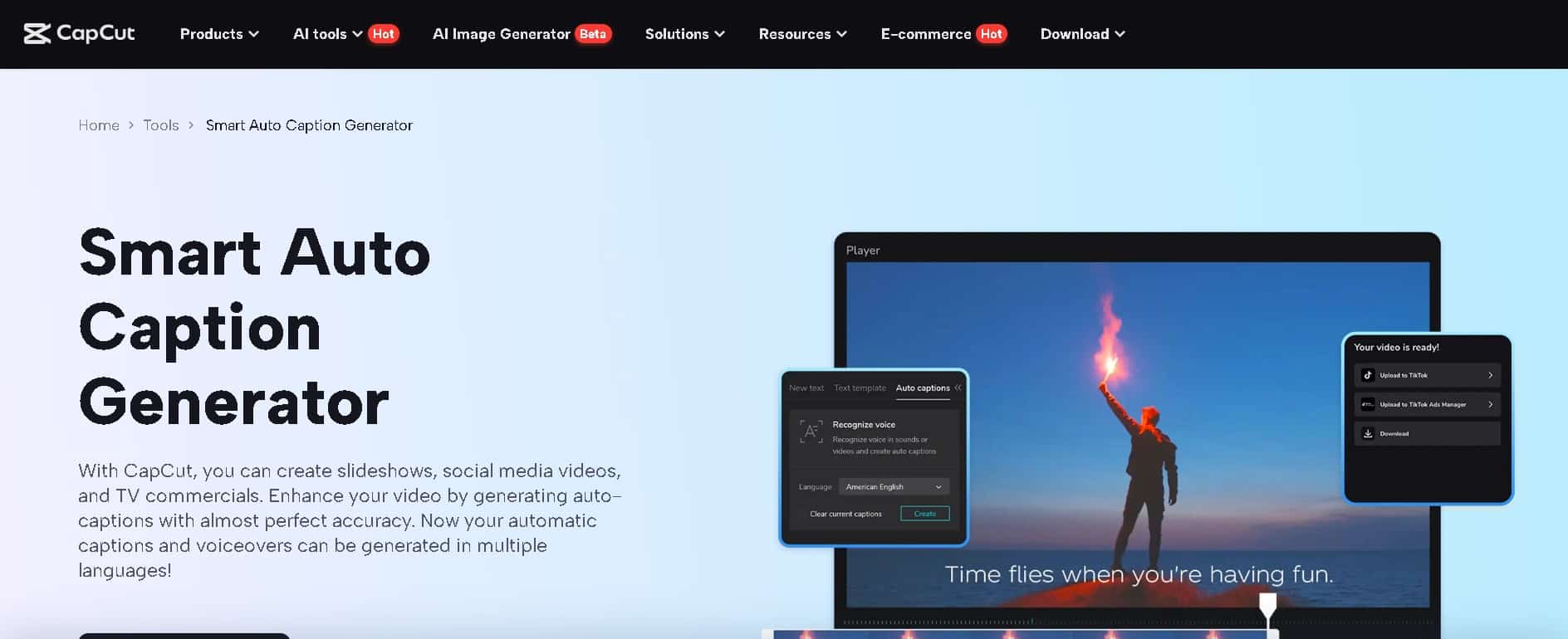The height and width of the screenshot is (639, 1568).
Task: Collapse the captions panel with double-chevron icon
Action: point(958,388)
